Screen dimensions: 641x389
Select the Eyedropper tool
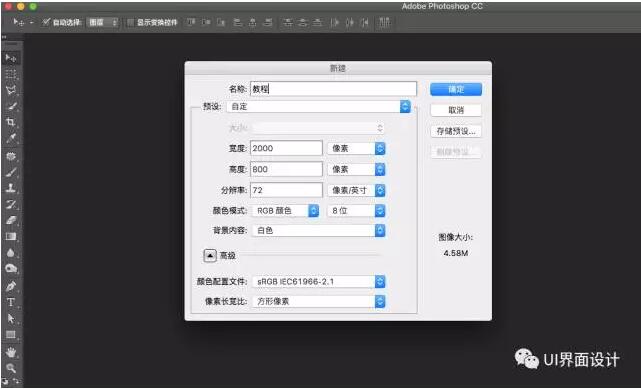coord(11,138)
